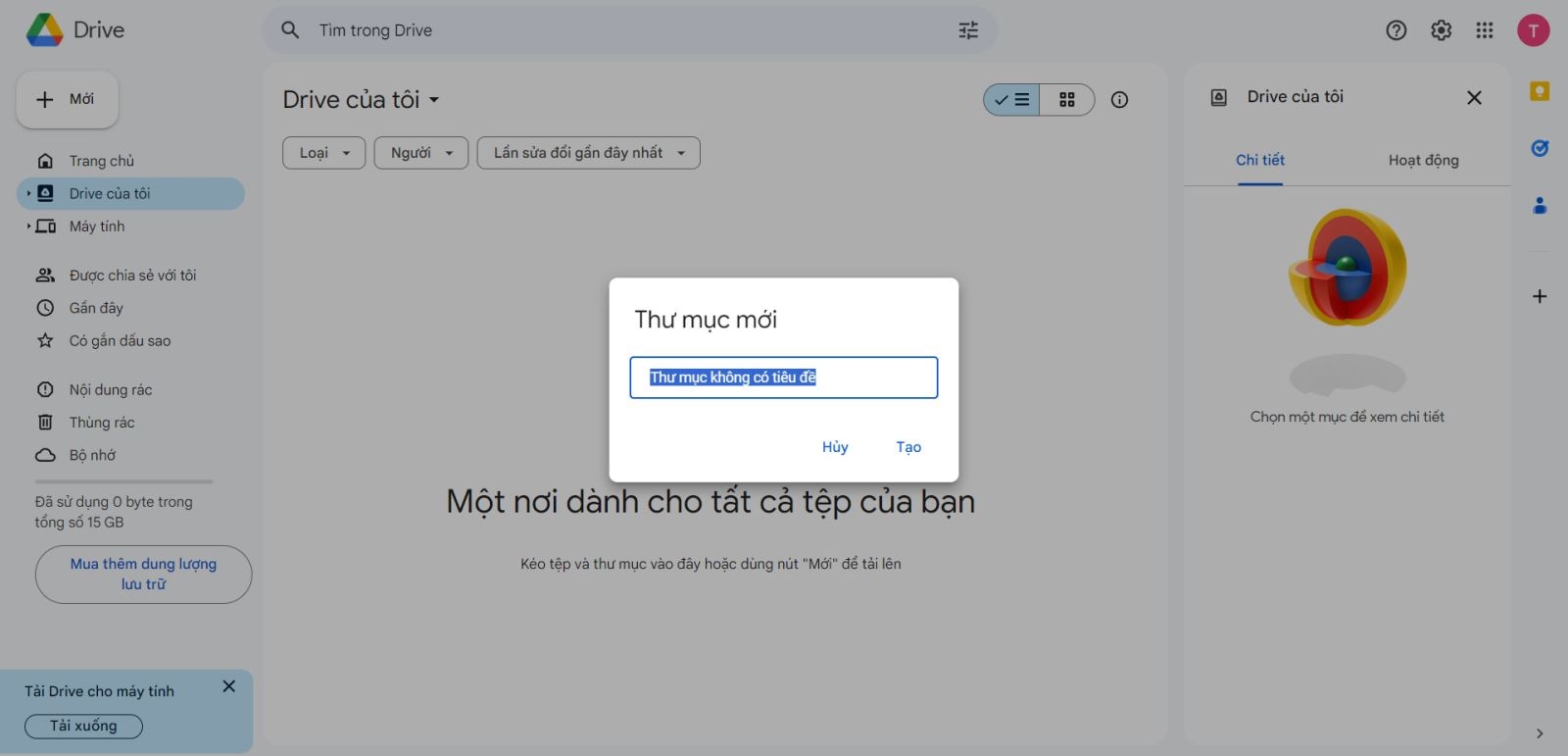Collapse side panel with chevron arrow
This screenshot has width=1568, height=756.
[1540, 733]
